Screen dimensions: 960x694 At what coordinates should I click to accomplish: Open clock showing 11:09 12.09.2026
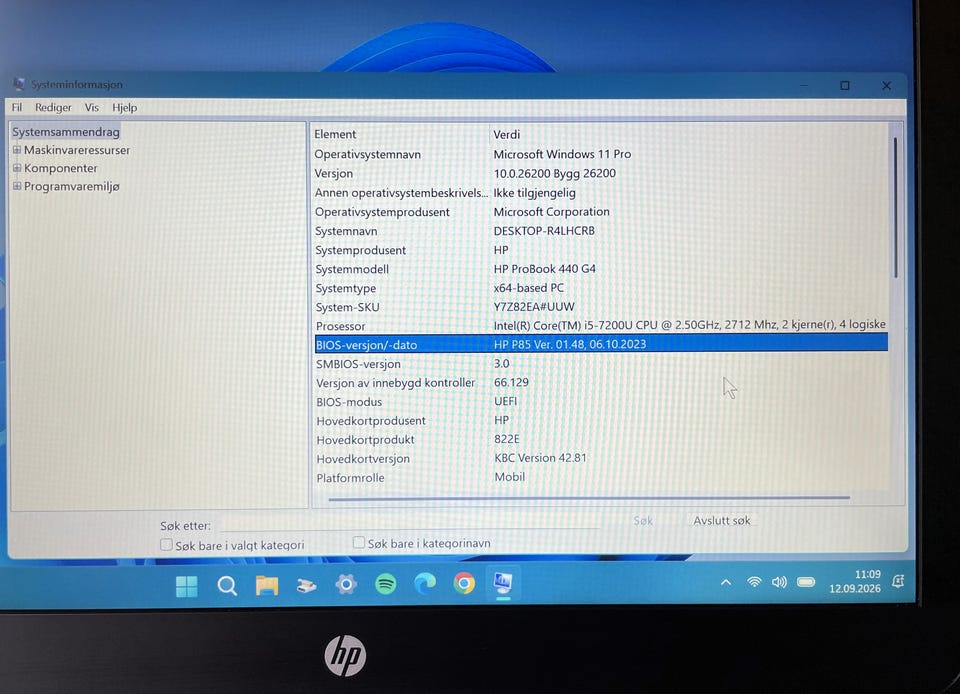pyautogui.click(x=855, y=581)
